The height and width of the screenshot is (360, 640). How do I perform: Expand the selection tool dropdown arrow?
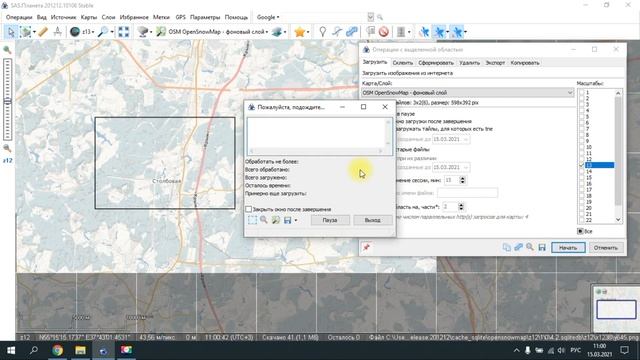[x=34, y=32]
